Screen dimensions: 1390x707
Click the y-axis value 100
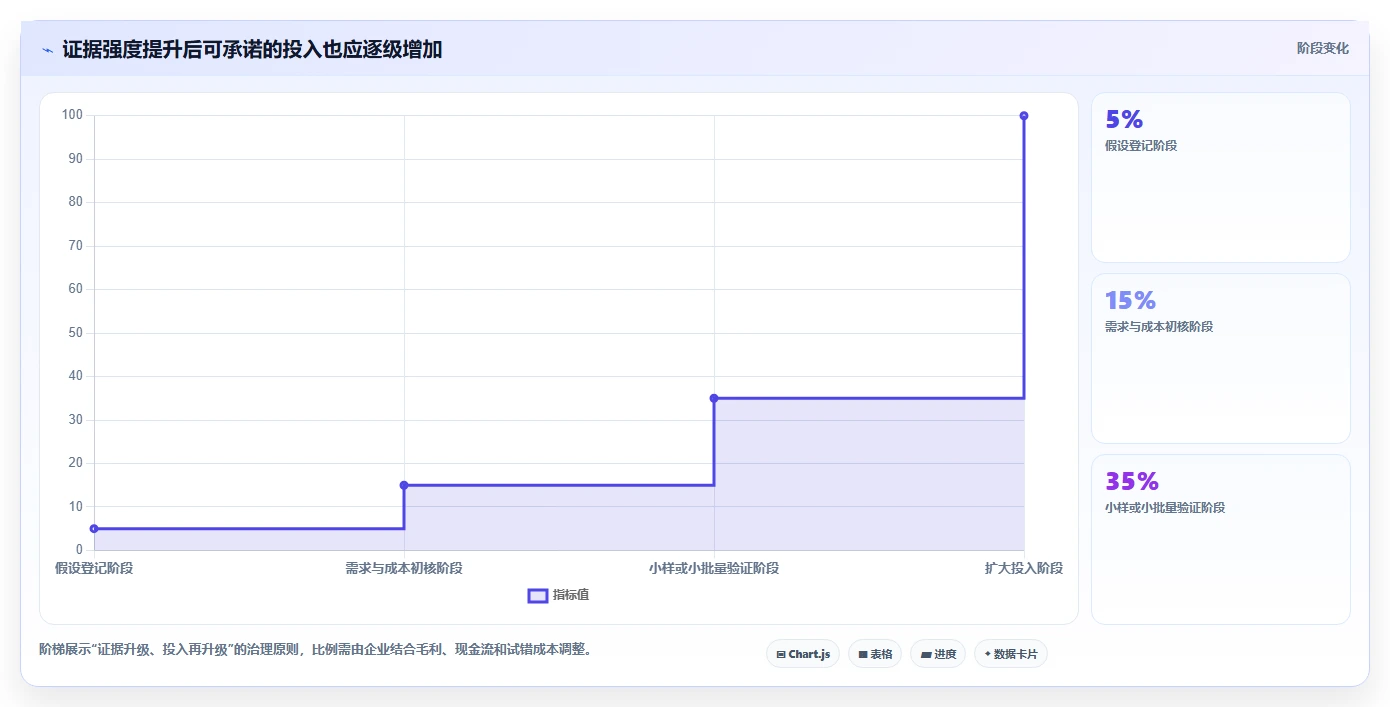72,115
